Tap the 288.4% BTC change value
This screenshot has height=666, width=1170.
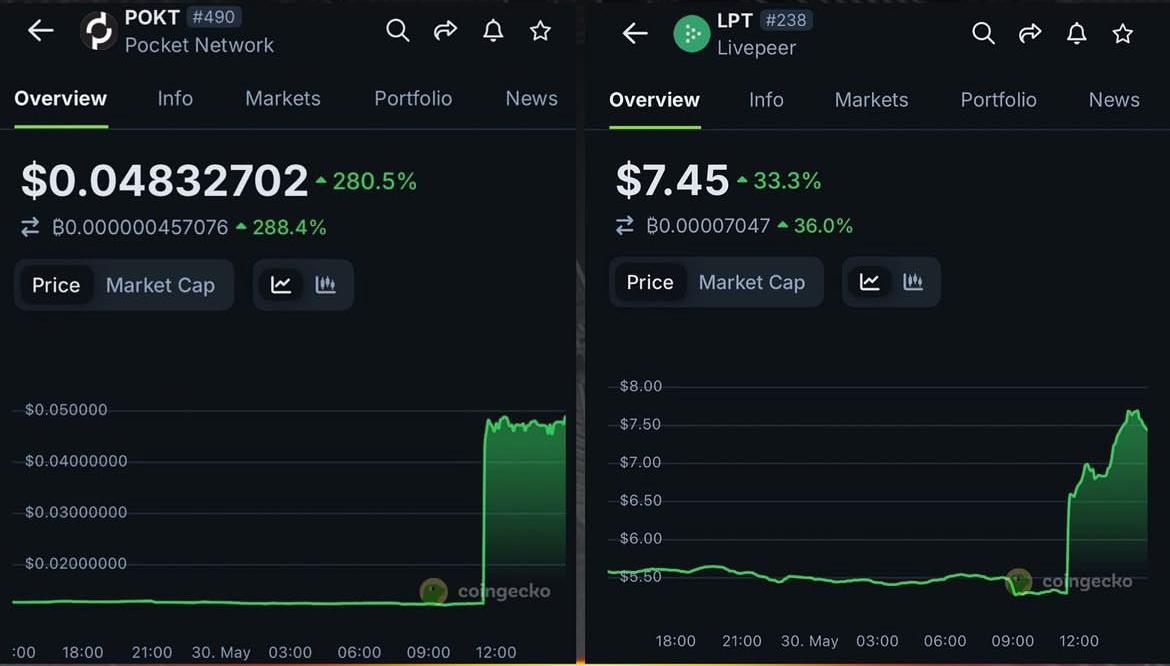[290, 227]
